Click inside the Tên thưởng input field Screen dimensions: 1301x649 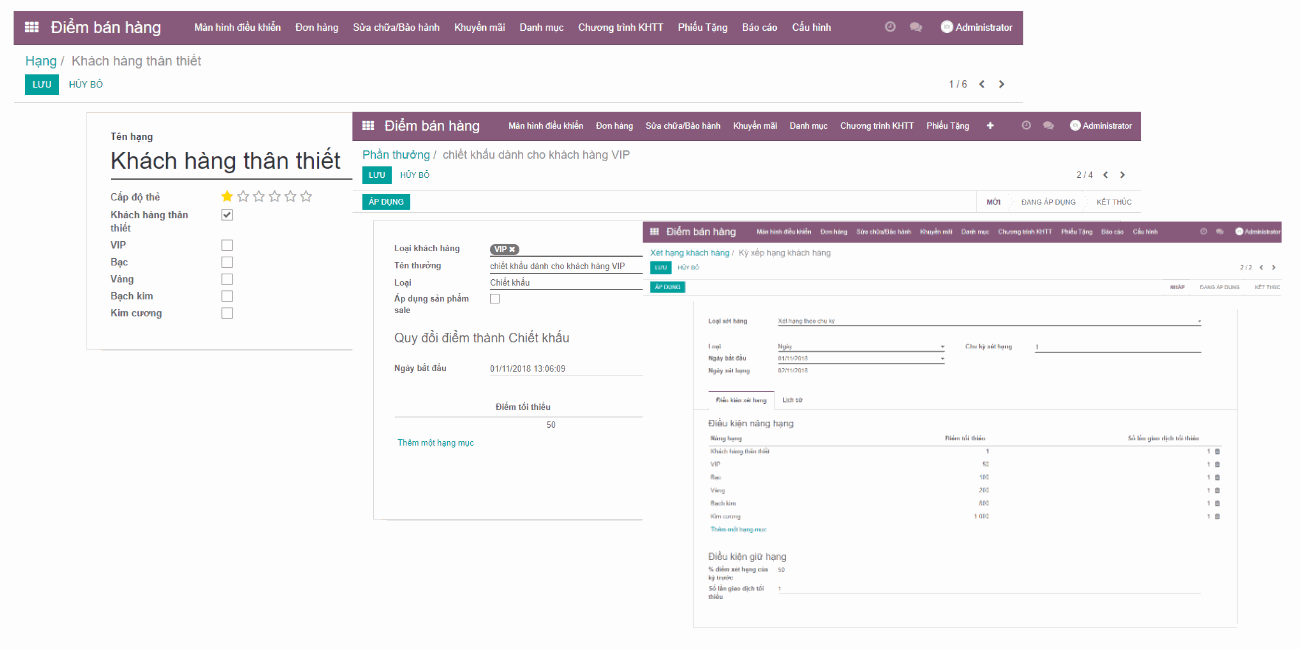coord(560,266)
